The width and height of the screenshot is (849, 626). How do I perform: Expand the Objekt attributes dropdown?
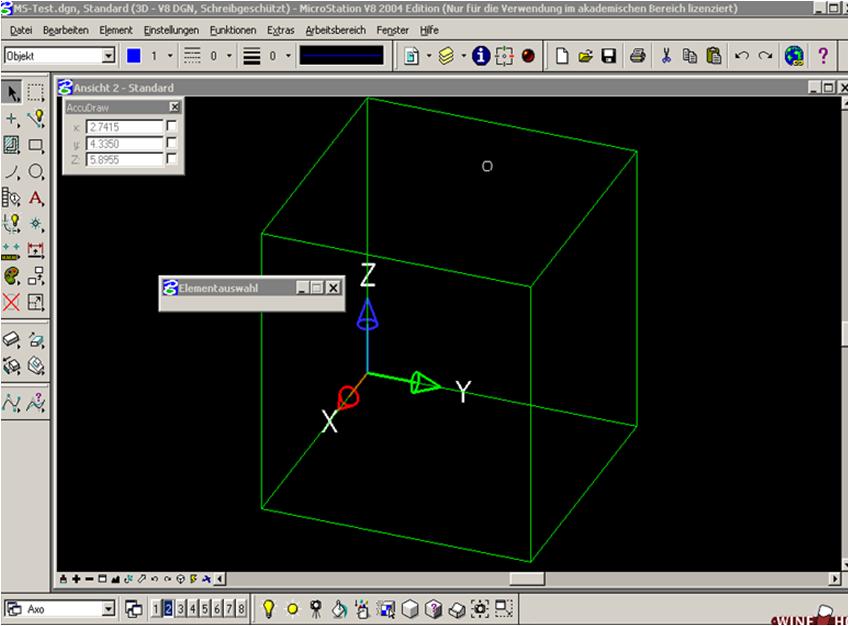point(109,57)
